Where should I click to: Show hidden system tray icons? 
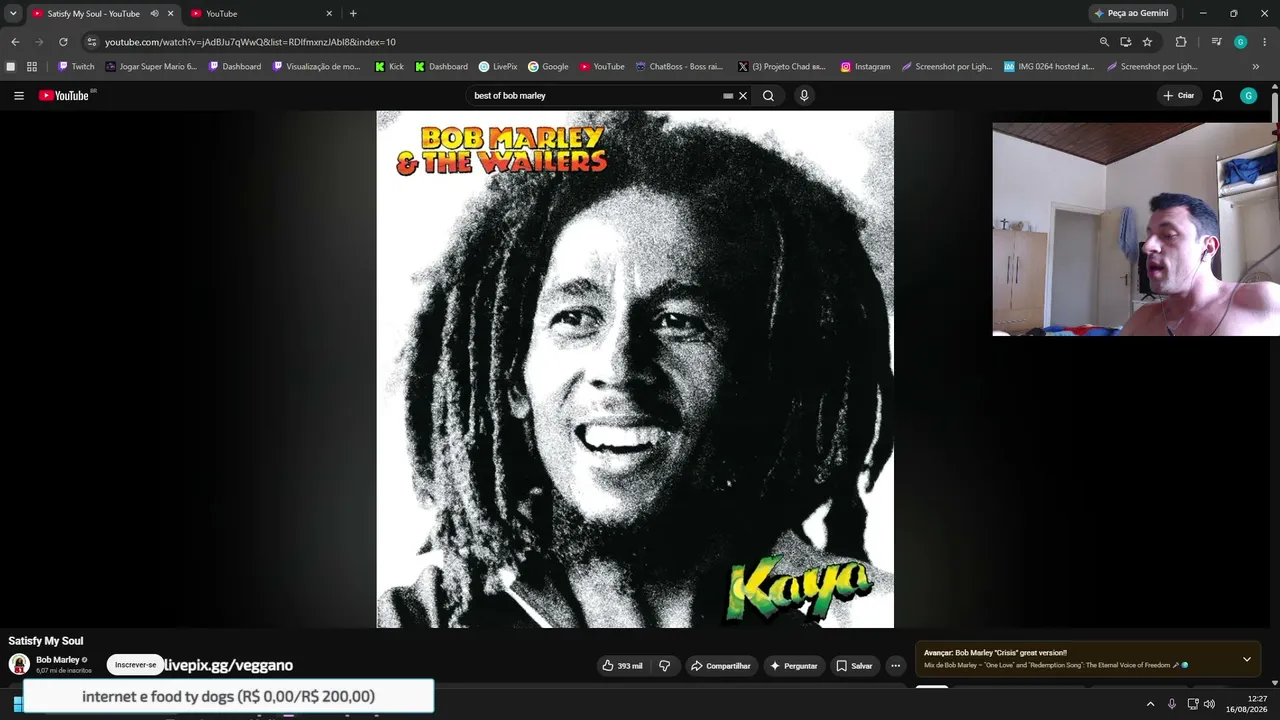tap(1150, 704)
